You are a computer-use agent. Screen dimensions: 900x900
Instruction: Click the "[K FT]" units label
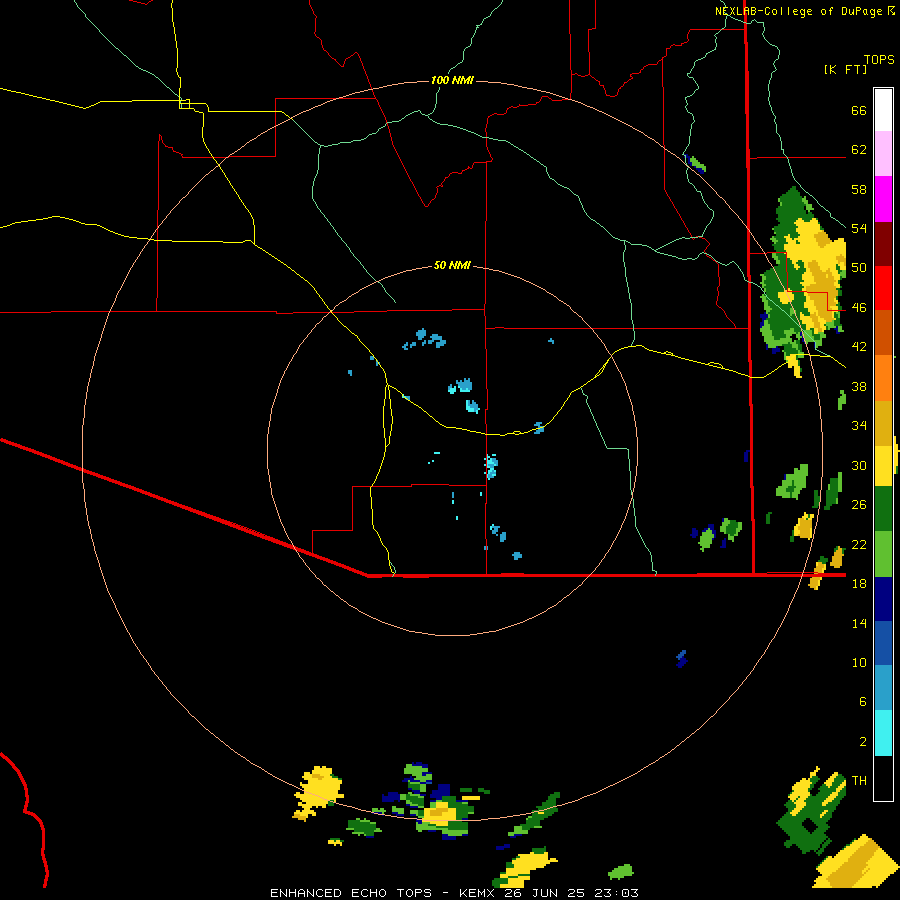[x=845, y=69]
